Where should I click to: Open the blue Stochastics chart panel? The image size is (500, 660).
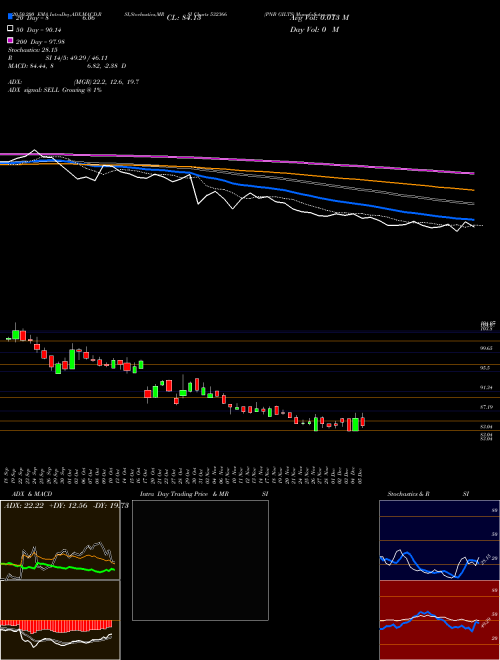[x=439, y=540]
